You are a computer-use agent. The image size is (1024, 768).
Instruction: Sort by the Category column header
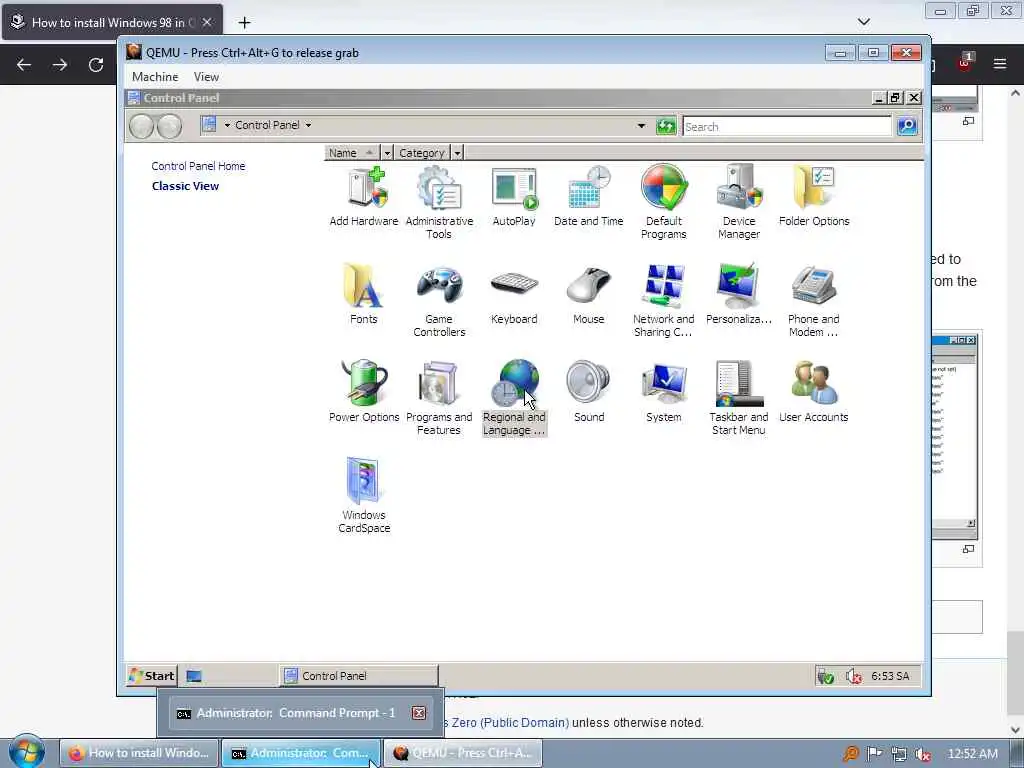(422, 153)
